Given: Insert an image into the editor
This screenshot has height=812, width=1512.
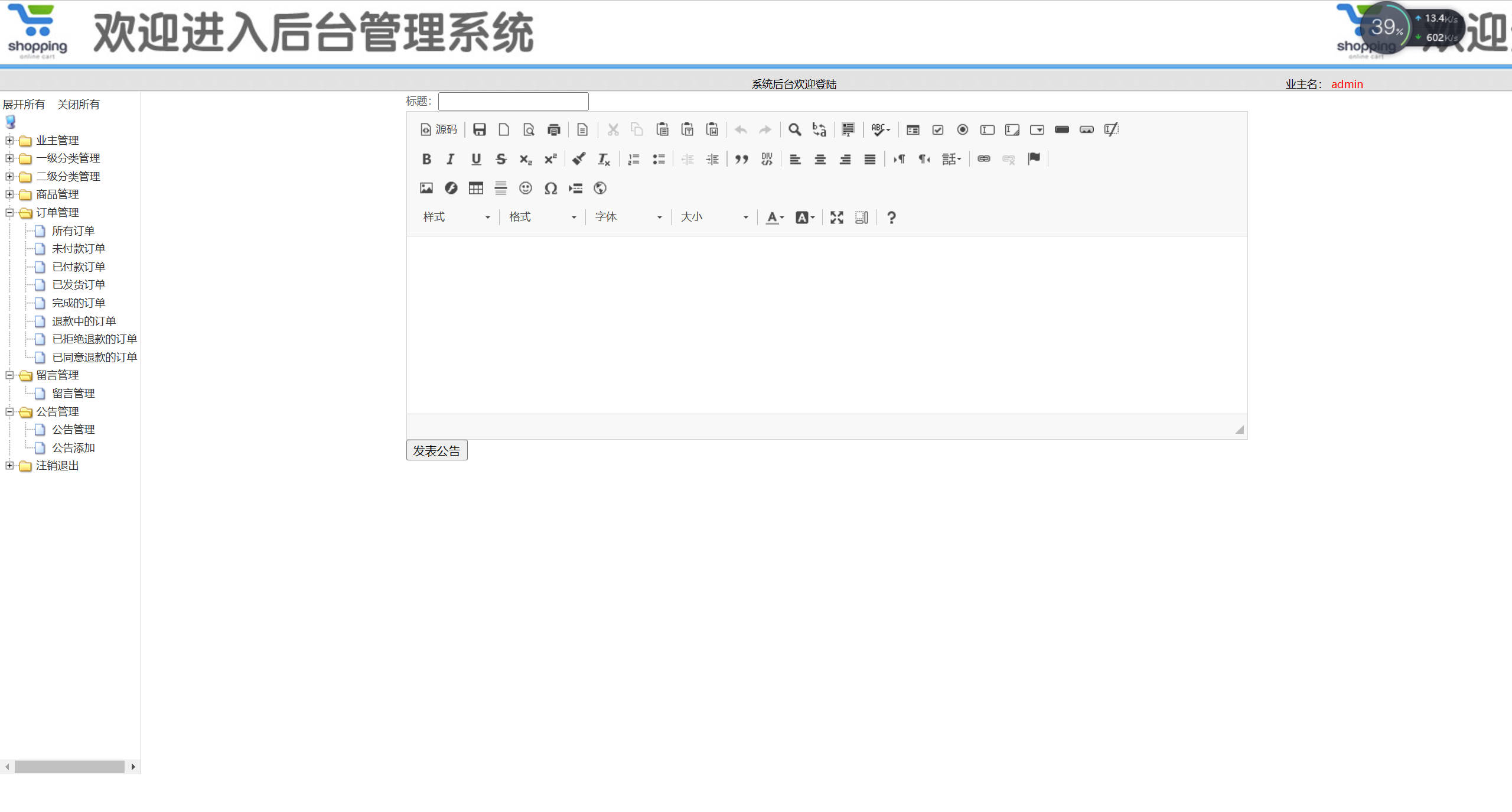Looking at the screenshot, I should pyautogui.click(x=426, y=188).
